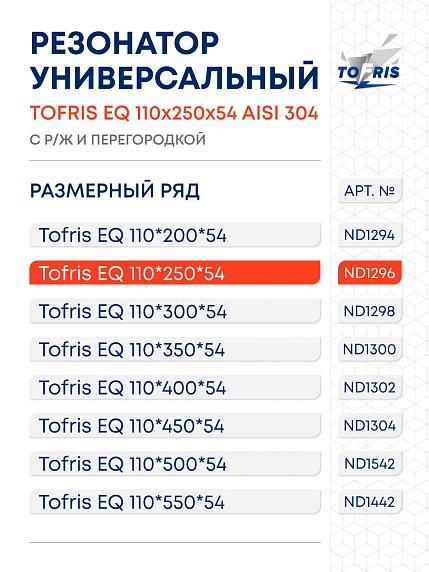Click the АРТ. № column header
Screen dimensions: 429x572
[370, 190]
